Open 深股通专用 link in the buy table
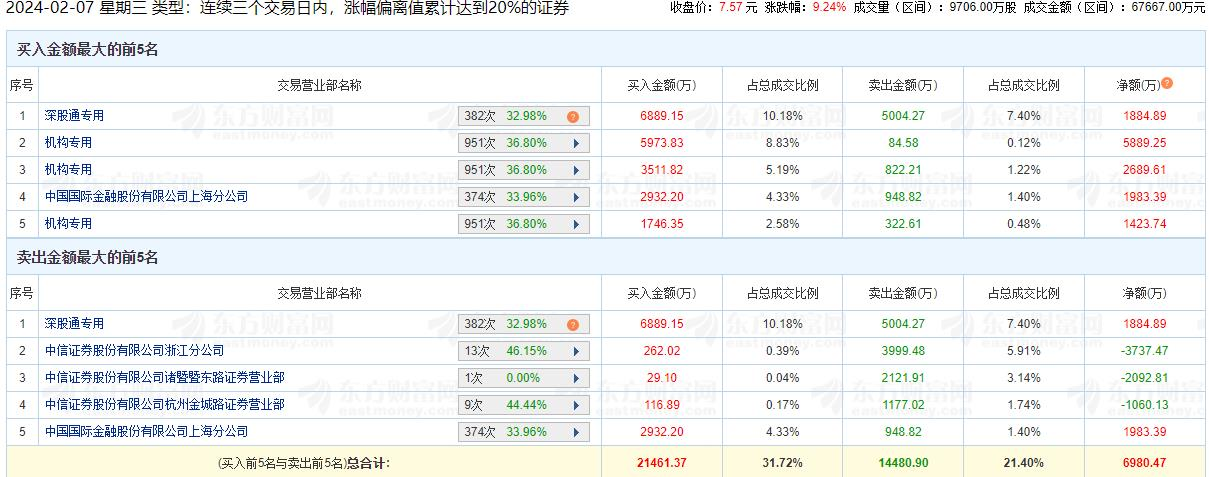 click(74, 116)
